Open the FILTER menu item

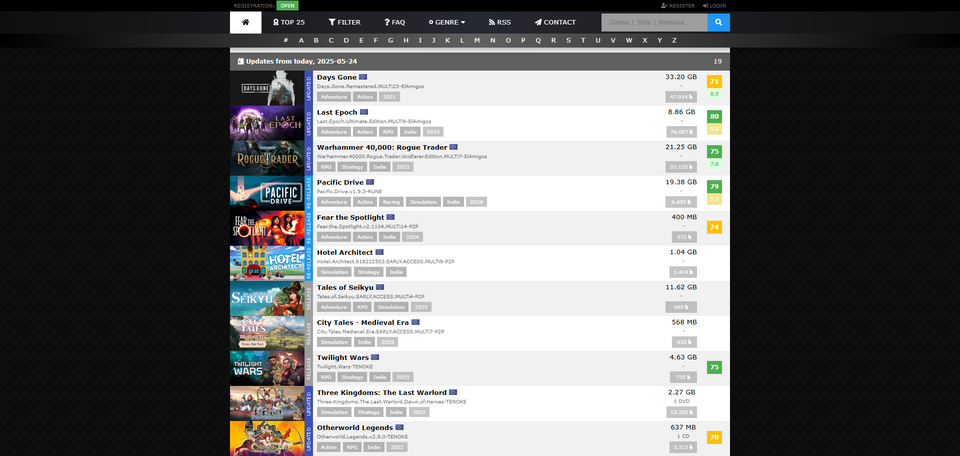(344, 23)
